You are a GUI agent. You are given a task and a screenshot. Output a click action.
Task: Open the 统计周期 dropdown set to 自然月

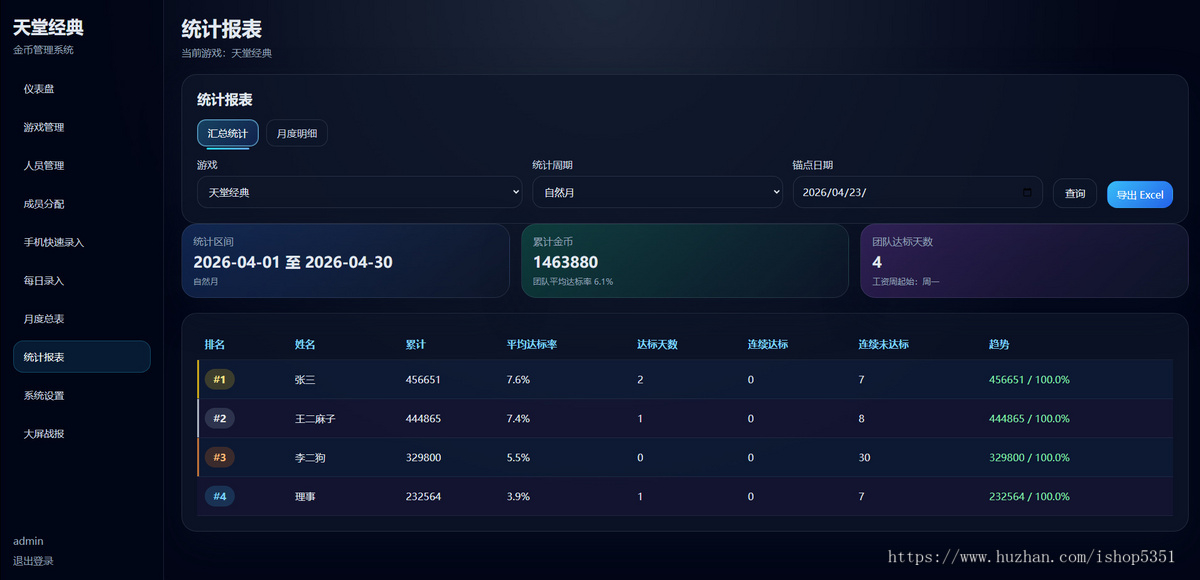657,192
